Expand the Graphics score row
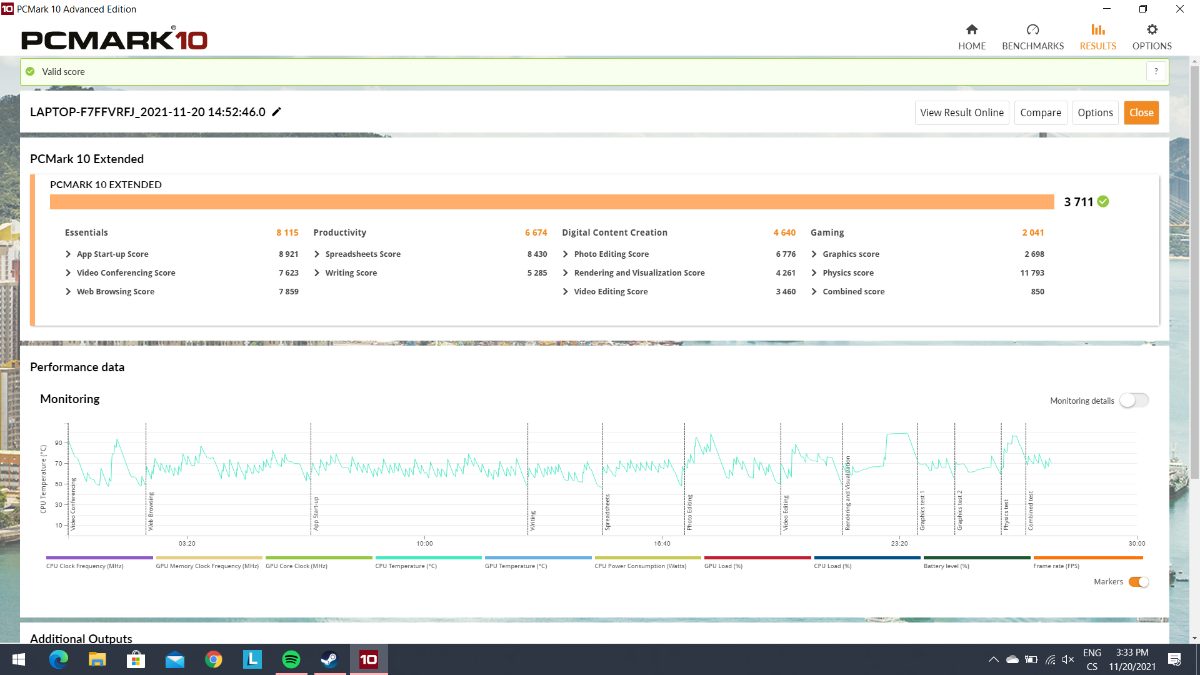 (x=814, y=254)
